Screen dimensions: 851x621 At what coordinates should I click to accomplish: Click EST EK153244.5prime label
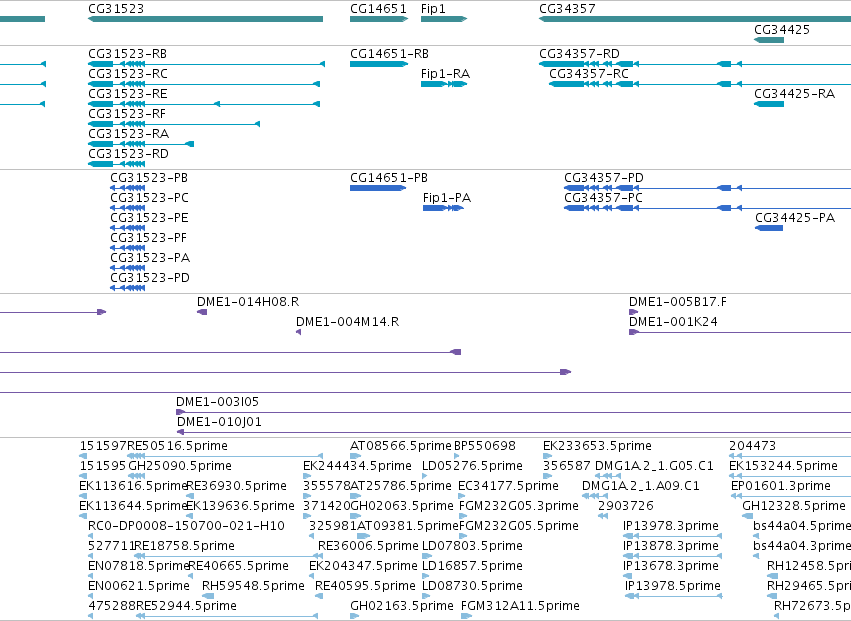click(784, 466)
